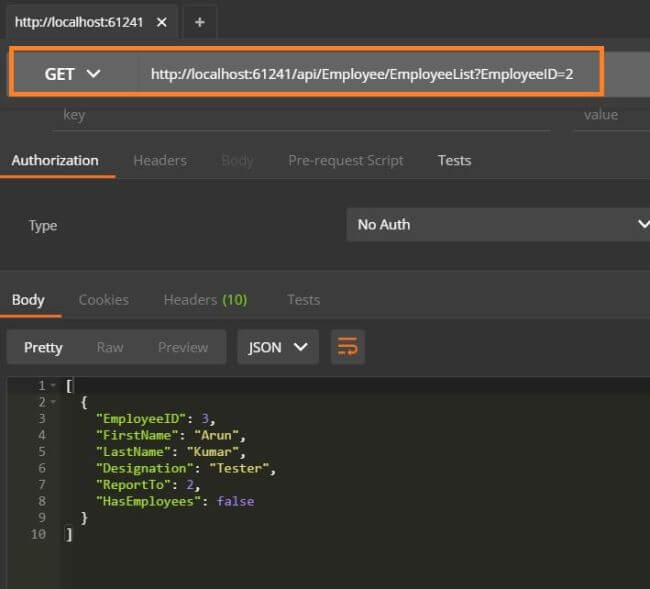Switch to request Authorization tab
The image size is (650, 589).
click(x=55, y=160)
